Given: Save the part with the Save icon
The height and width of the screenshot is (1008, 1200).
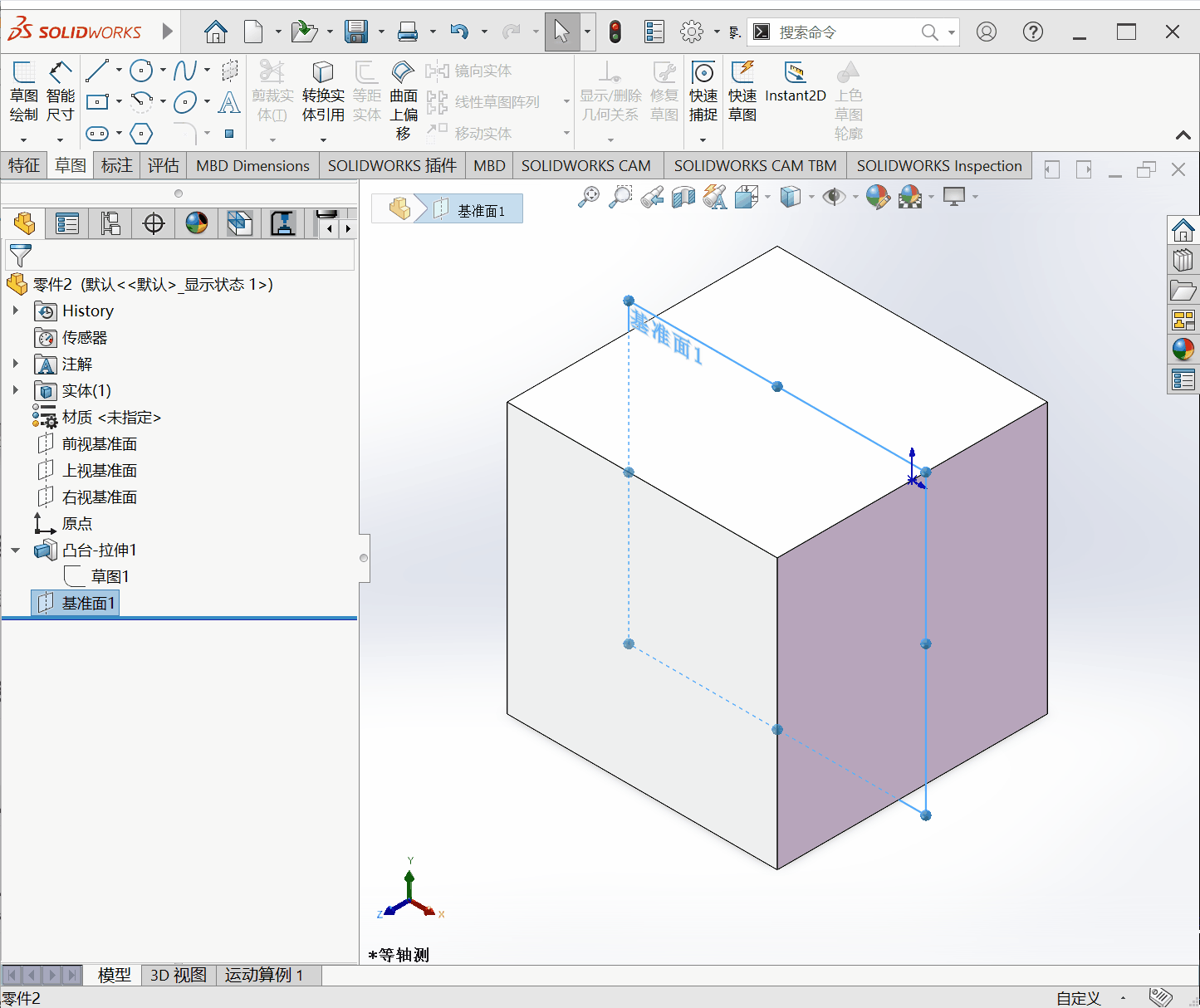Looking at the screenshot, I should [x=356, y=32].
